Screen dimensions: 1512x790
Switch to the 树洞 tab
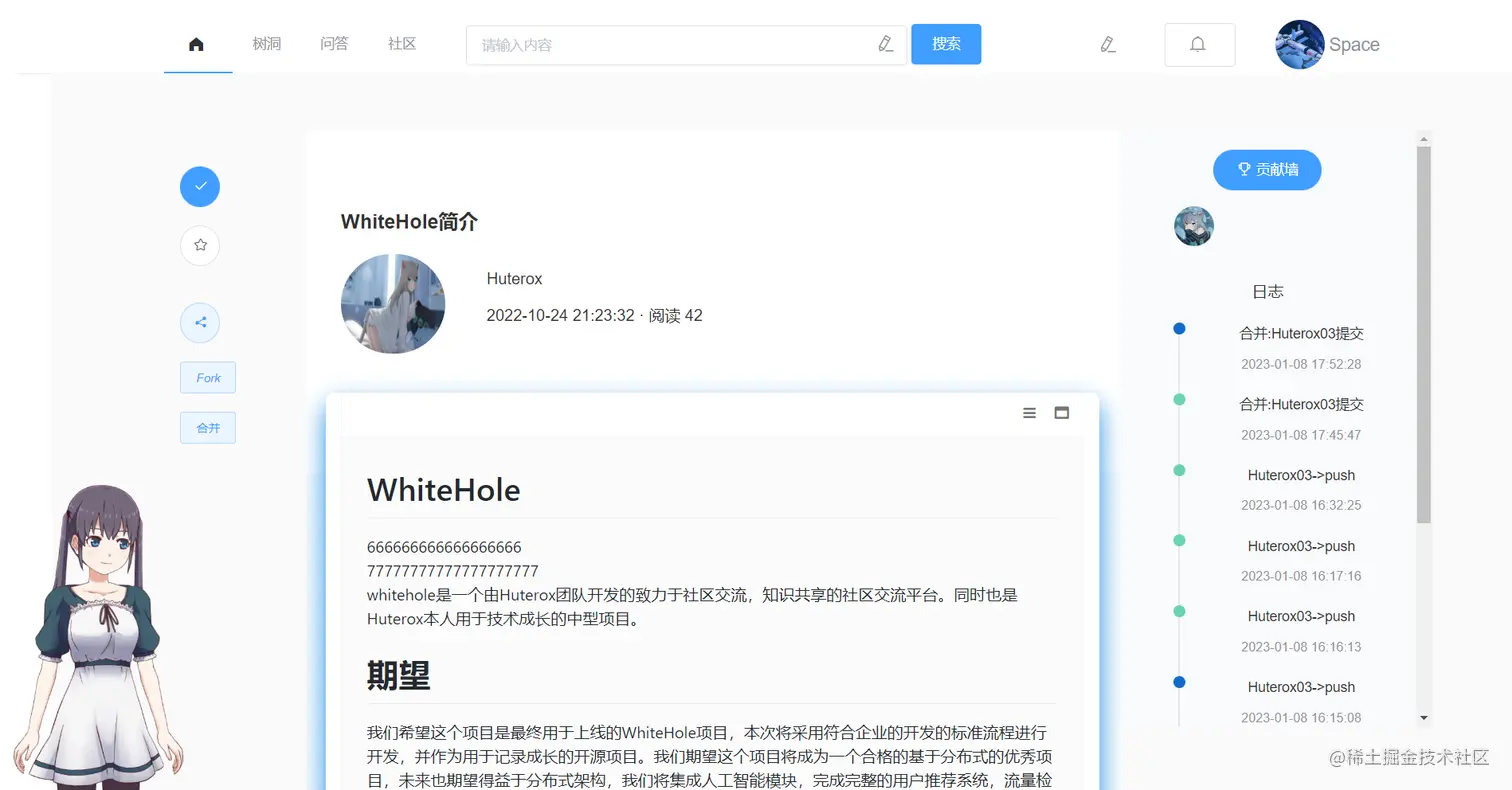(x=266, y=44)
